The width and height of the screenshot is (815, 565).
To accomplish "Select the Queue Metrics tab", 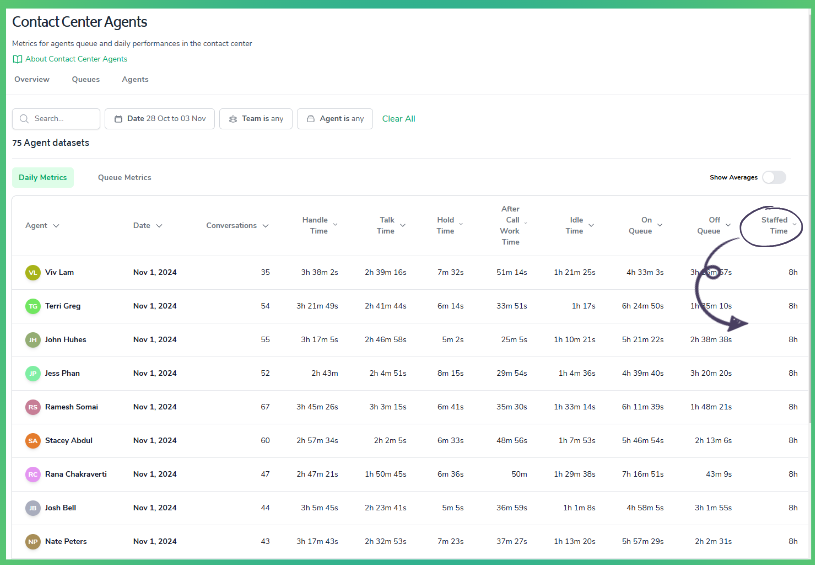I will click(x=124, y=178).
